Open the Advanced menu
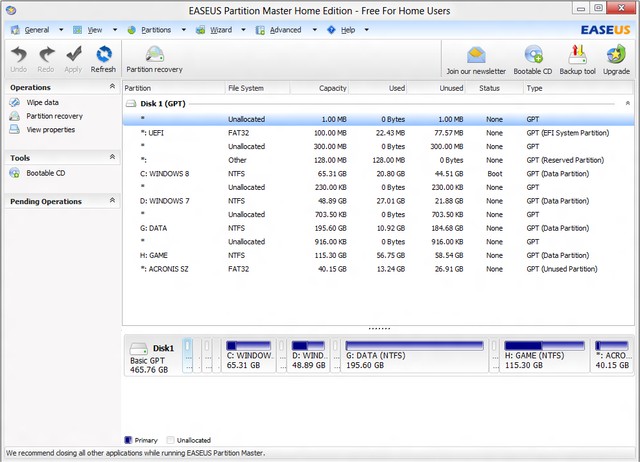 [285, 30]
